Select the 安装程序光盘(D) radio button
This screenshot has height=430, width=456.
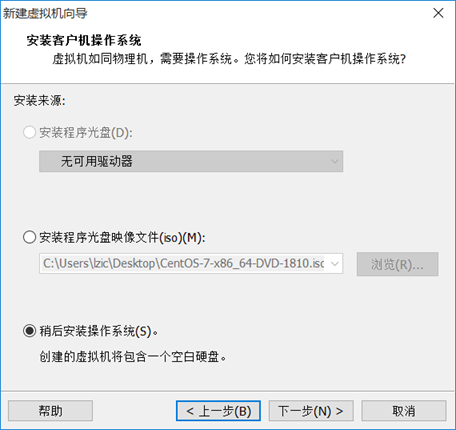(29, 132)
